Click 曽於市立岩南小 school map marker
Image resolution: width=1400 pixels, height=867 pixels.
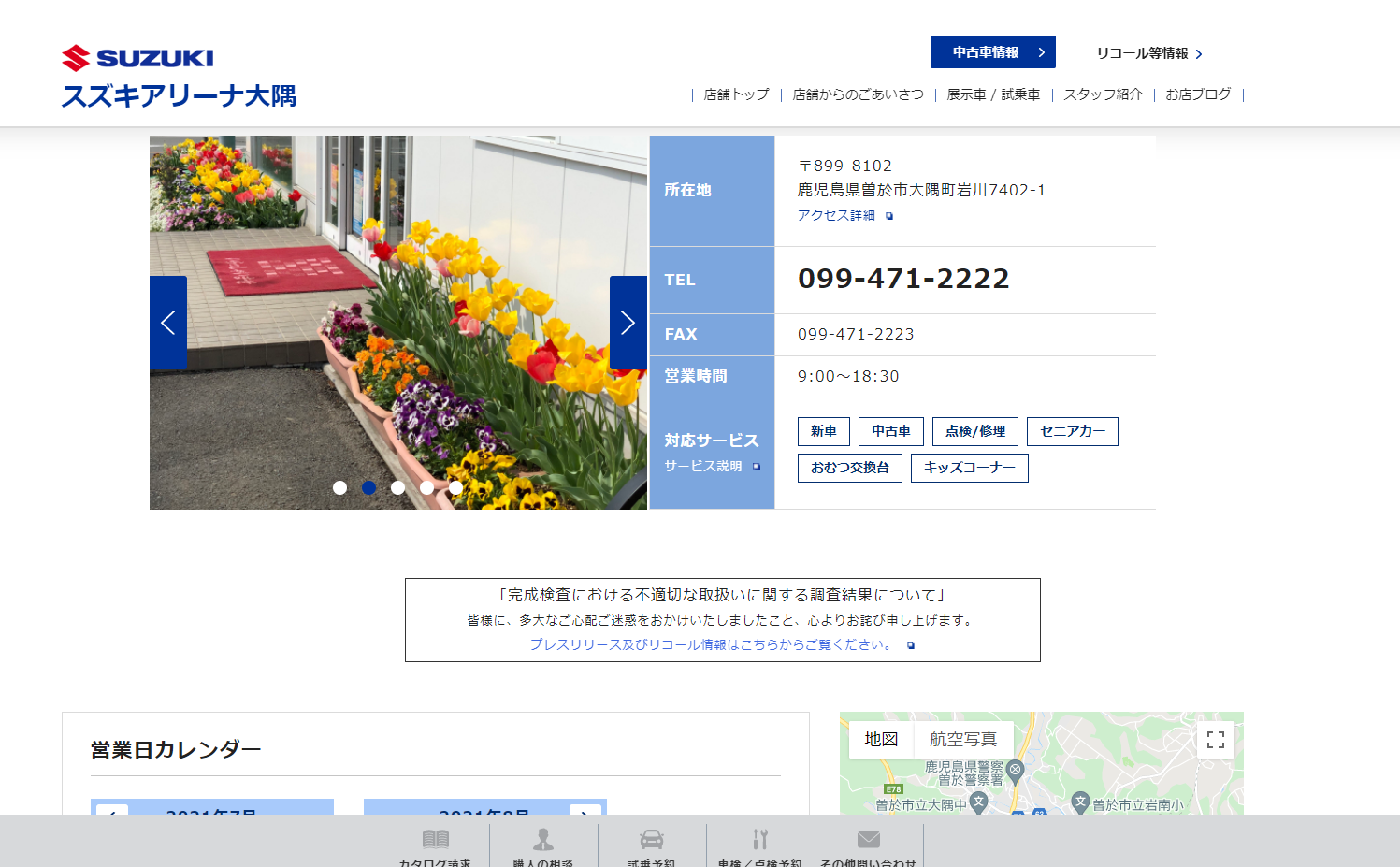pos(1081,802)
